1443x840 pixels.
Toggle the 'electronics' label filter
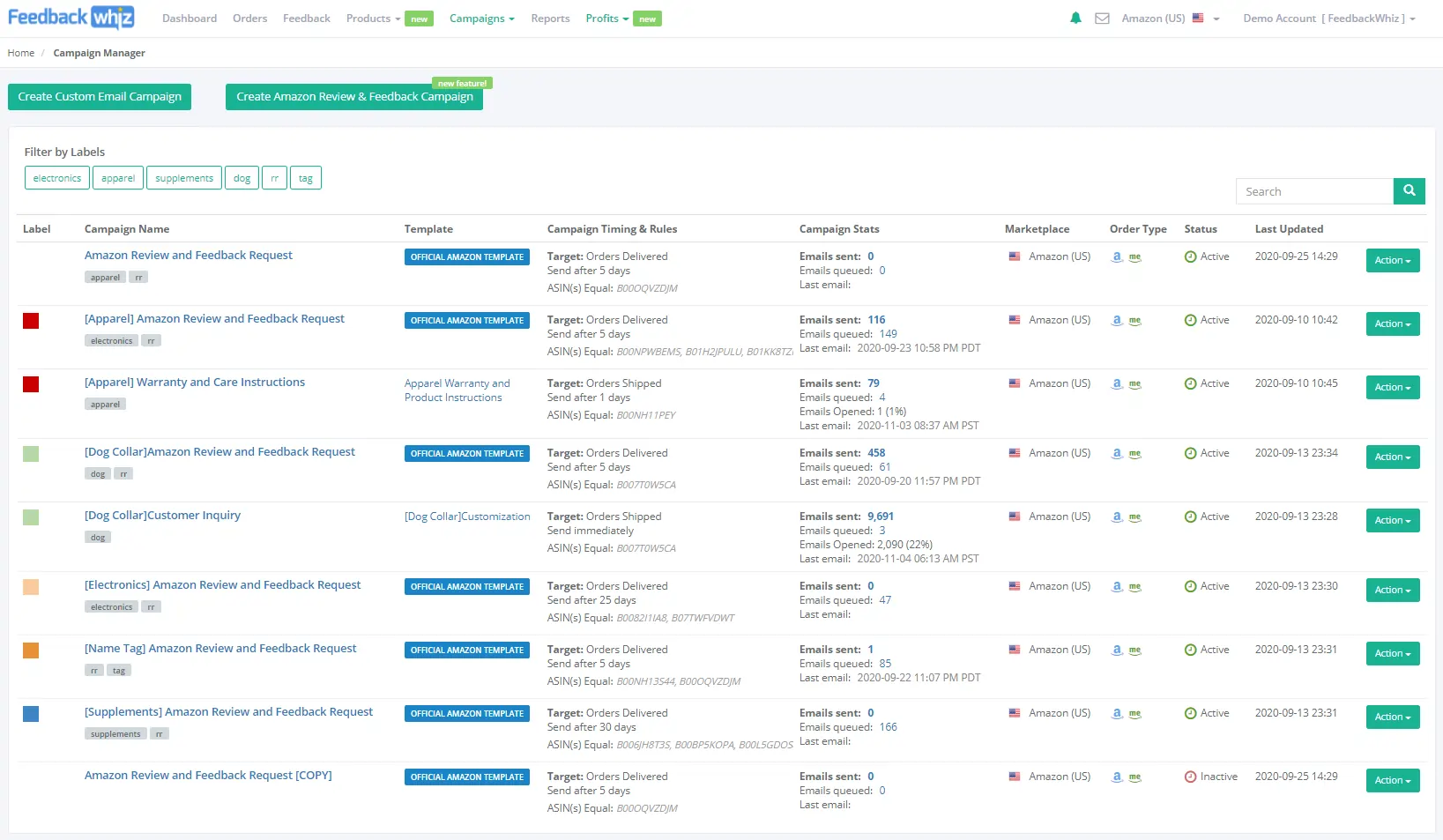tap(56, 177)
